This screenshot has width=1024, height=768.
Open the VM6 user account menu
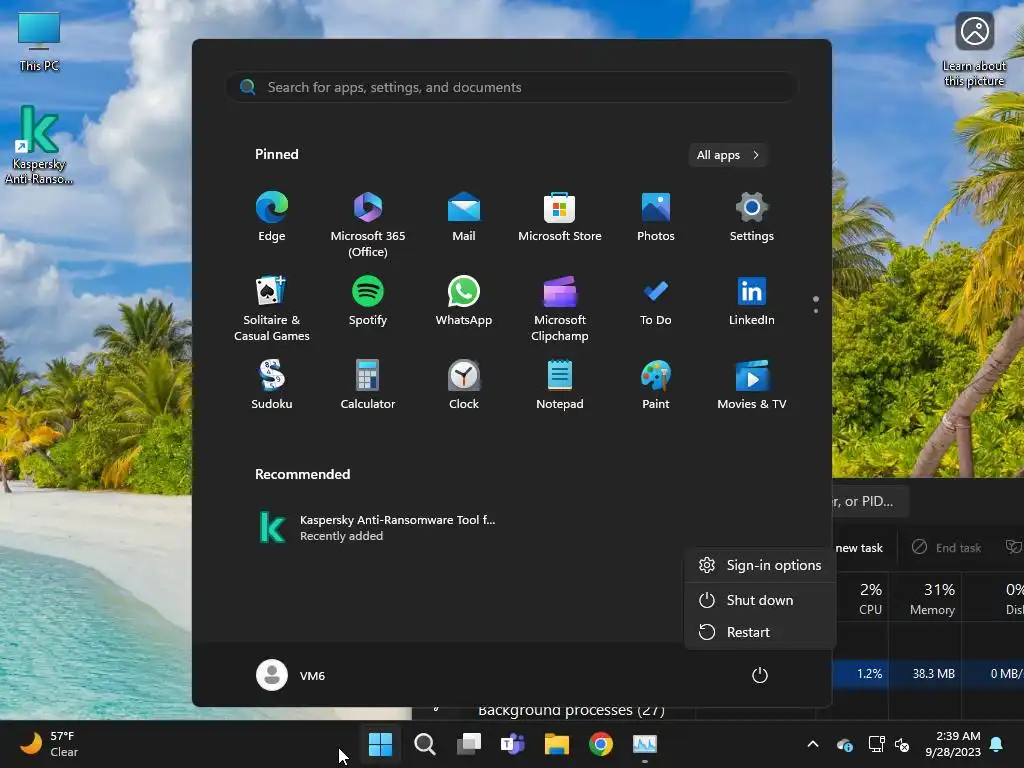[291, 675]
